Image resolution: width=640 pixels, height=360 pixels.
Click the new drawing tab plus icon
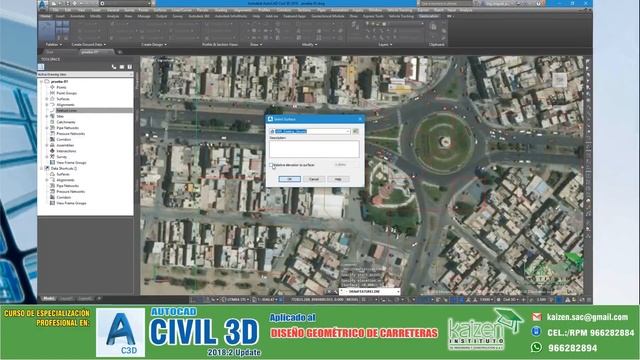point(120,52)
